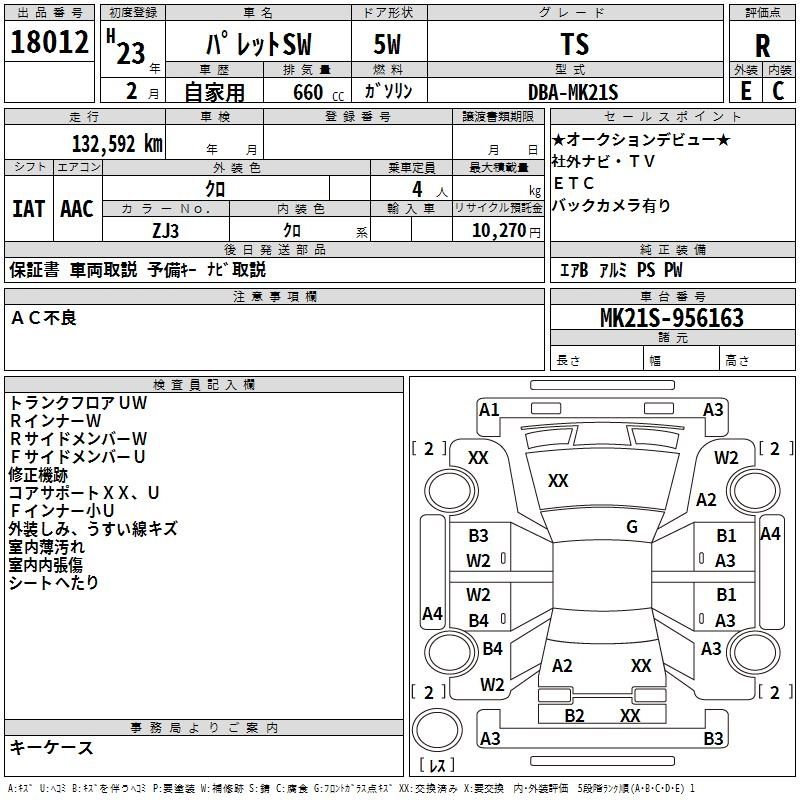Click the caution note AC不良
Image resolution: width=800 pixels, height=800 pixels.
44,318
